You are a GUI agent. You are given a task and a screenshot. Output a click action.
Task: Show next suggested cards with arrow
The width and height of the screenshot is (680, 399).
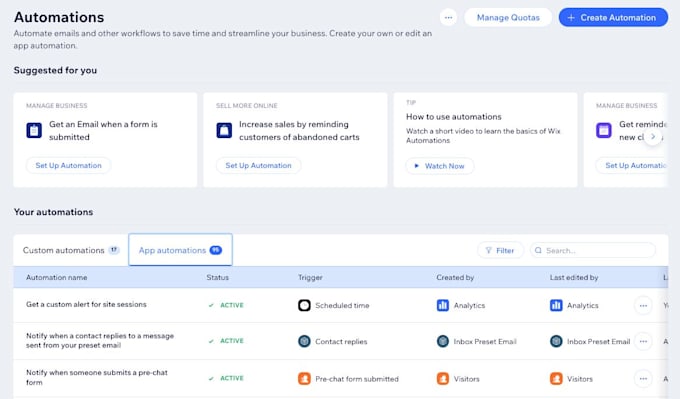tap(653, 136)
